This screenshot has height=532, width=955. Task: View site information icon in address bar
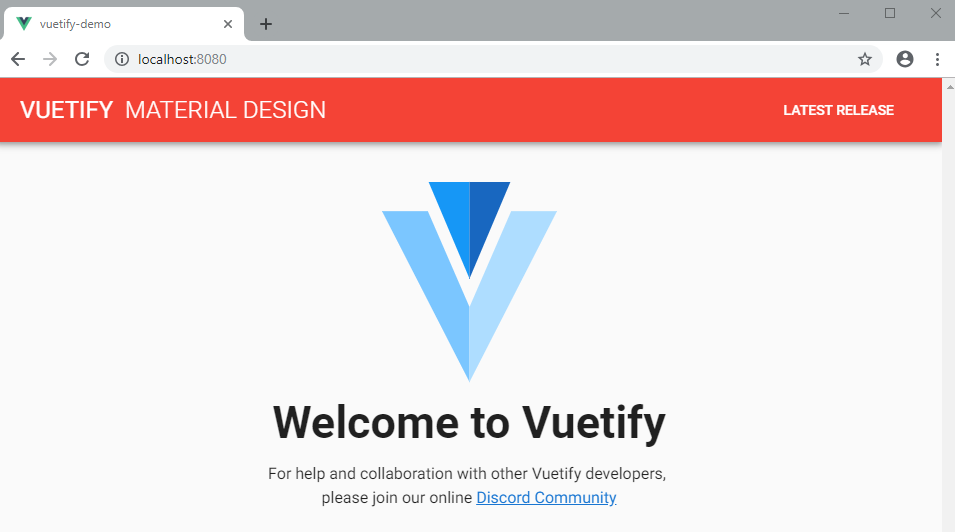pos(122,59)
